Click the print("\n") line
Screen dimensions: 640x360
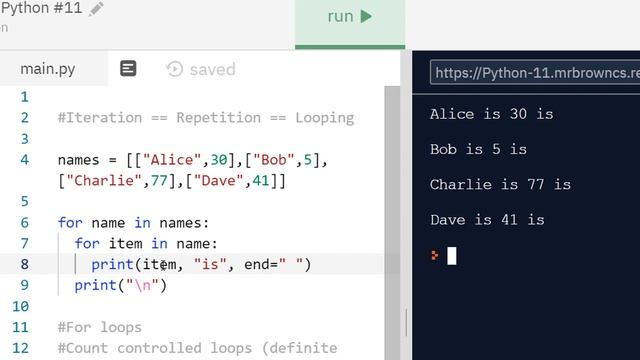click(x=120, y=285)
